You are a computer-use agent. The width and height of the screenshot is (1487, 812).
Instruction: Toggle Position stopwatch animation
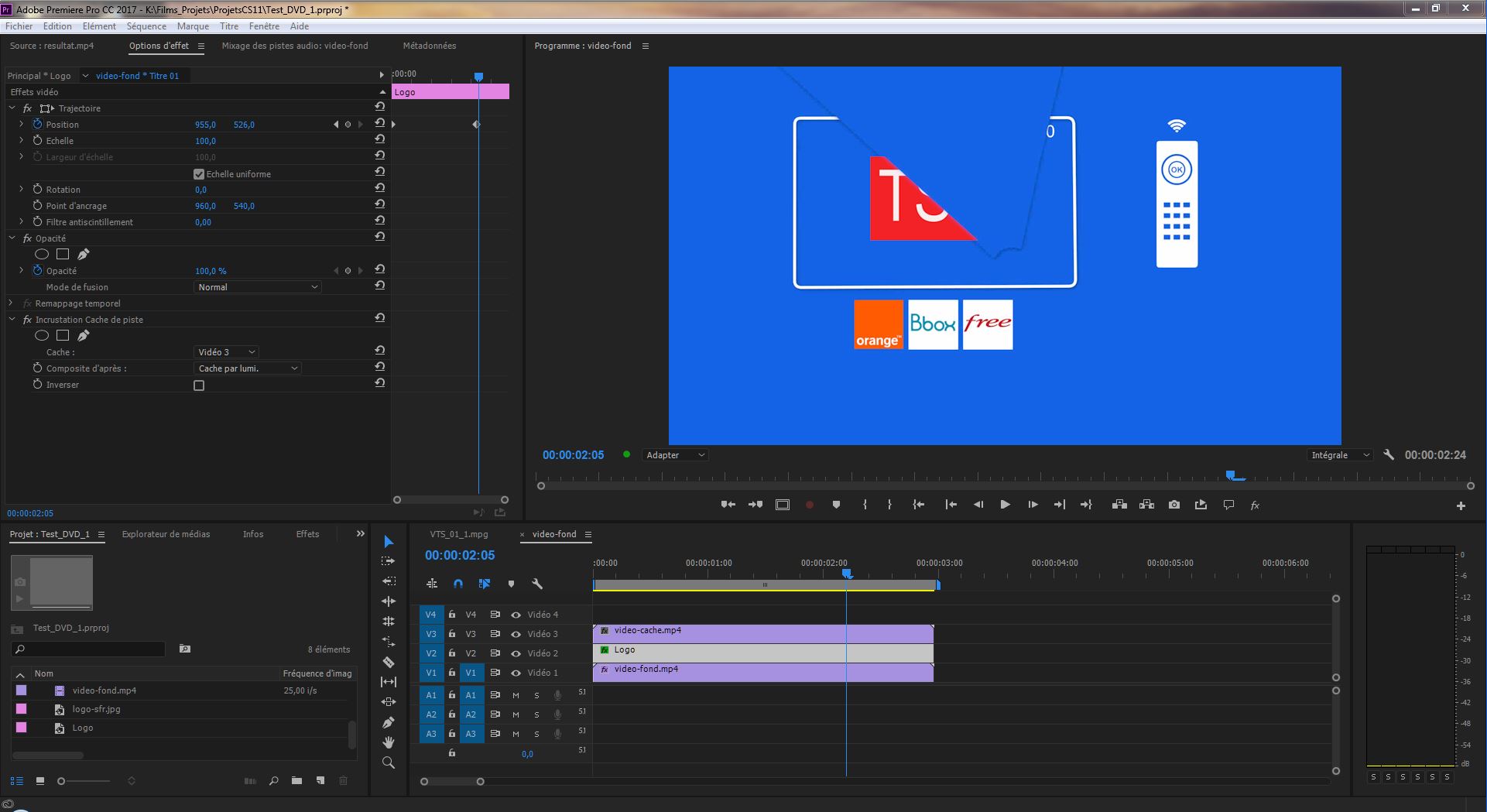[x=37, y=124]
